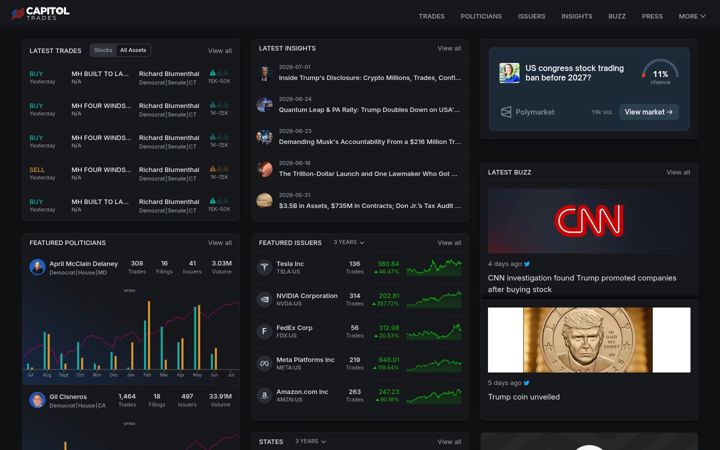
Task: Click the '33.91M Volume' stat for Cisneros
Action: point(220,400)
